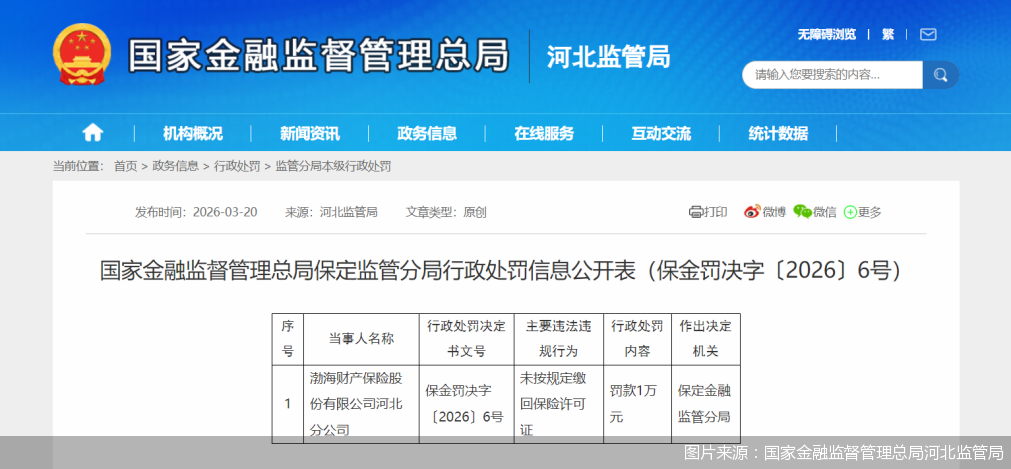Focus the search input 请输入您要搜索的内容
The height and width of the screenshot is (469, 1011).
[x=832, y=75]
